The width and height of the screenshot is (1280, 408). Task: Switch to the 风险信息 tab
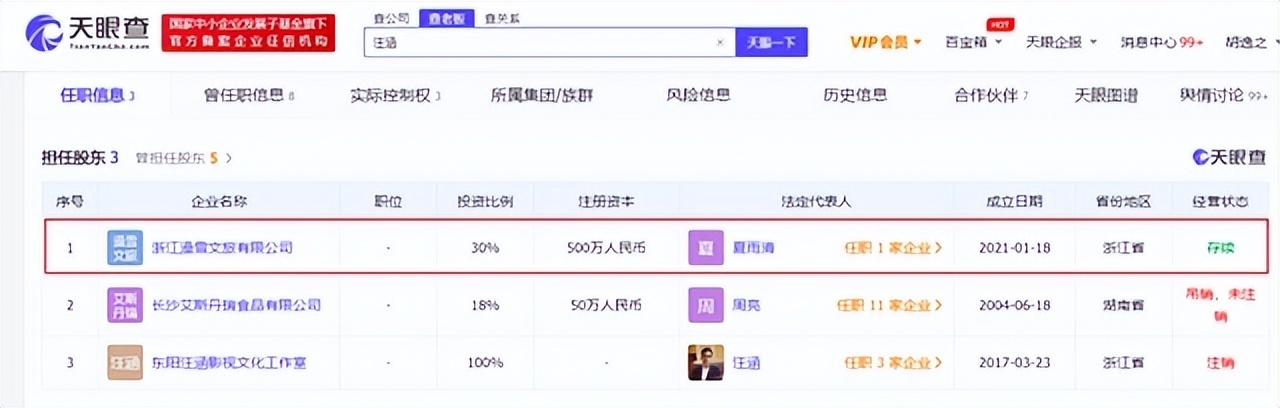[x=698, y=96]
